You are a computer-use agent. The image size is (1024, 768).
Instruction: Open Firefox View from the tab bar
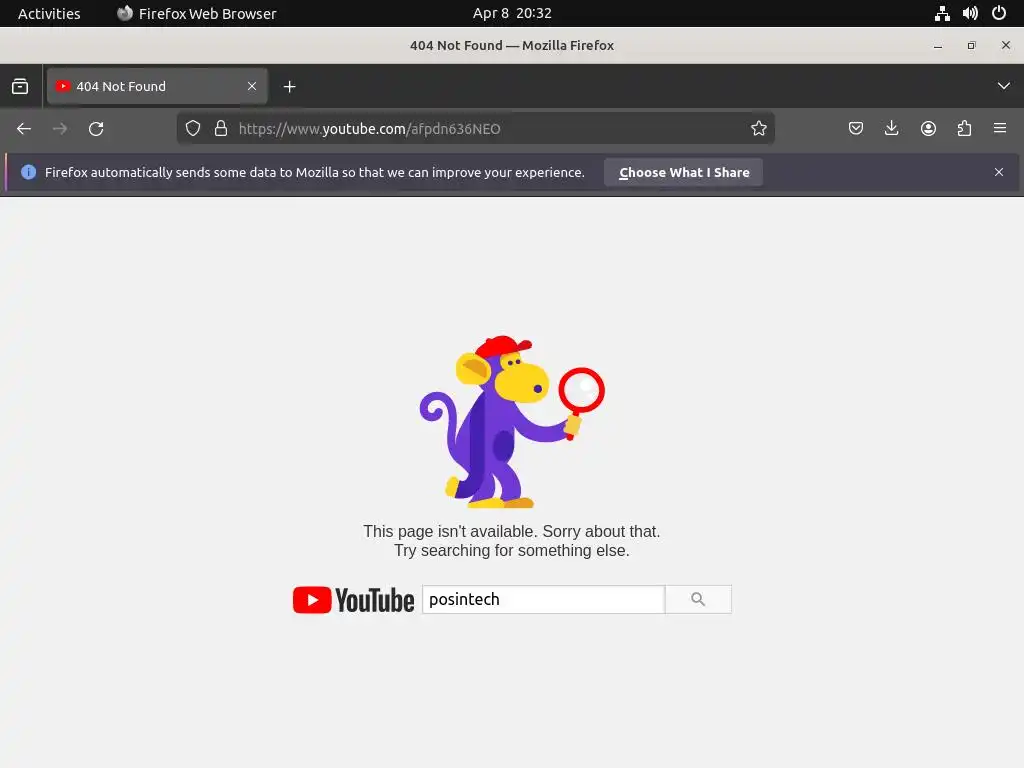click(20, 86)
